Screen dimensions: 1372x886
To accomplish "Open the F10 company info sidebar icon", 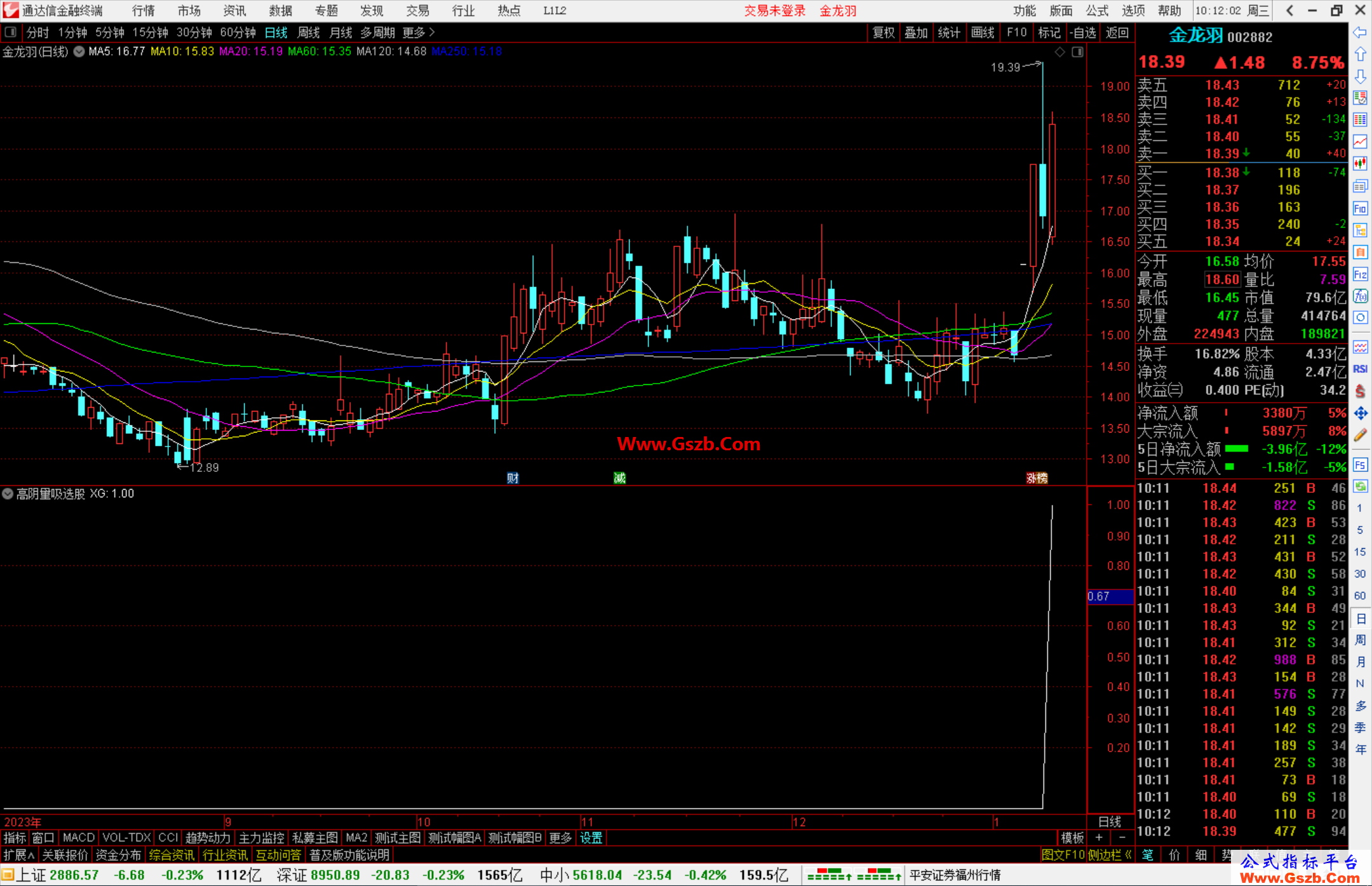I will (1360, 208).
